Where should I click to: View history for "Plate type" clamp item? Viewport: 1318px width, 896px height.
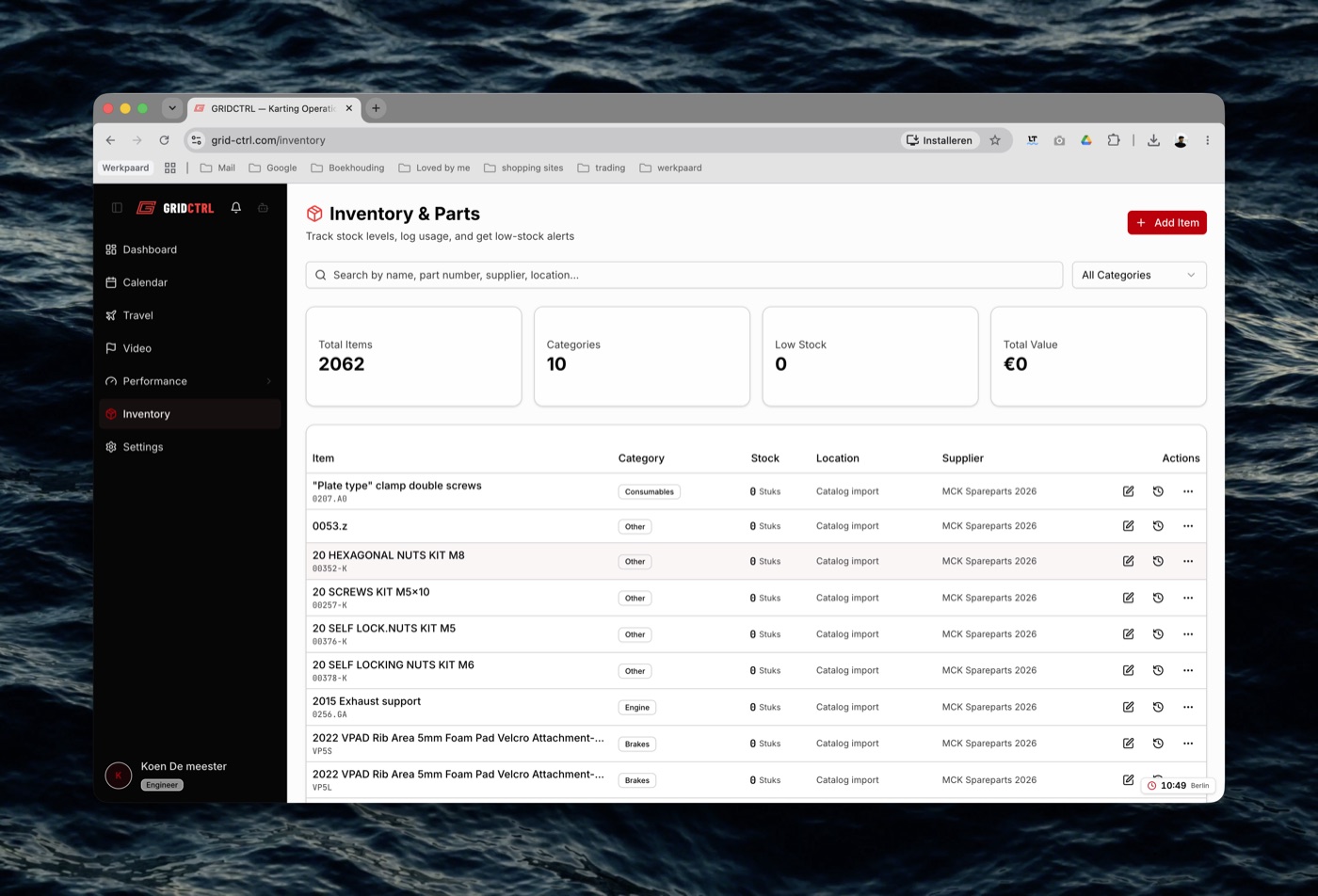tap(1158, 491)
